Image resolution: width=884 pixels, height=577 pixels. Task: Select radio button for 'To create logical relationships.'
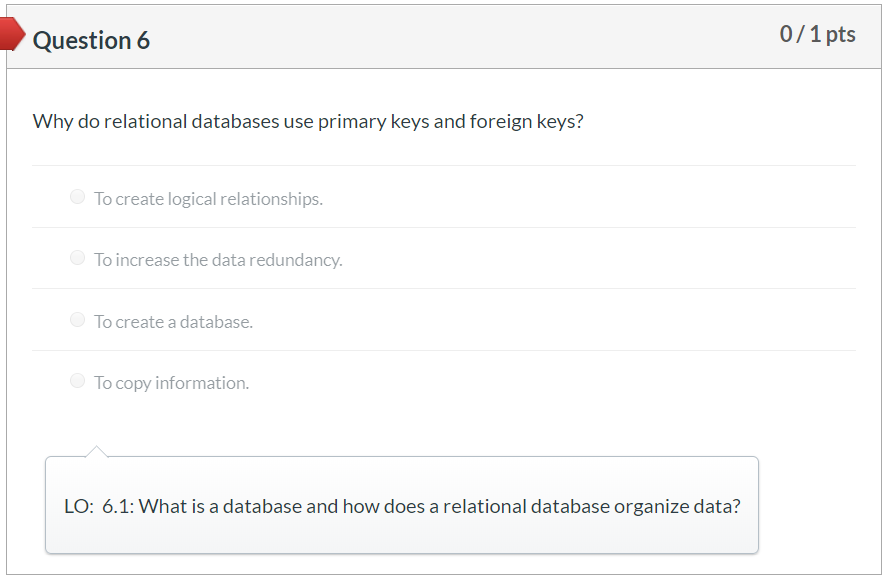pos(77,196)
